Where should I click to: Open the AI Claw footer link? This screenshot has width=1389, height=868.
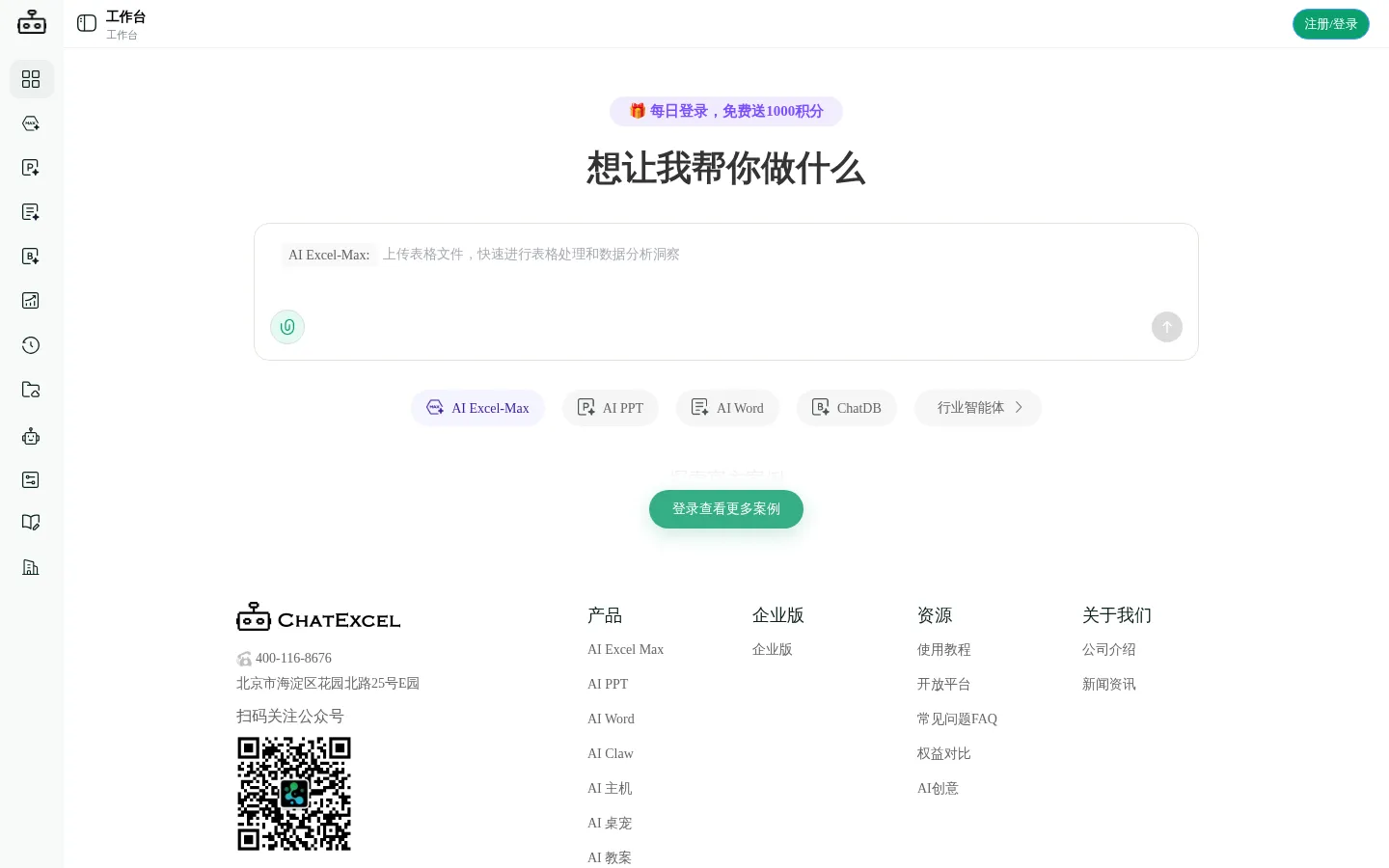611,754
